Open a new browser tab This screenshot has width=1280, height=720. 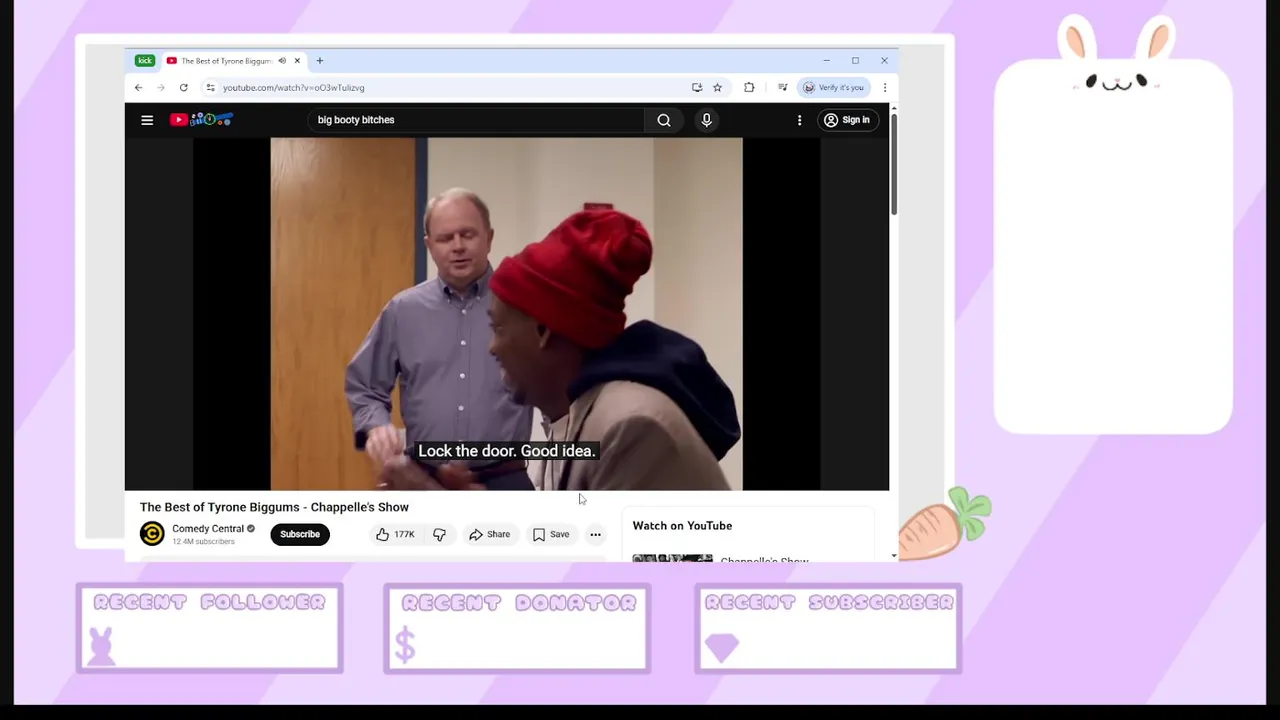pyautogui.click(x=320, y=61)
